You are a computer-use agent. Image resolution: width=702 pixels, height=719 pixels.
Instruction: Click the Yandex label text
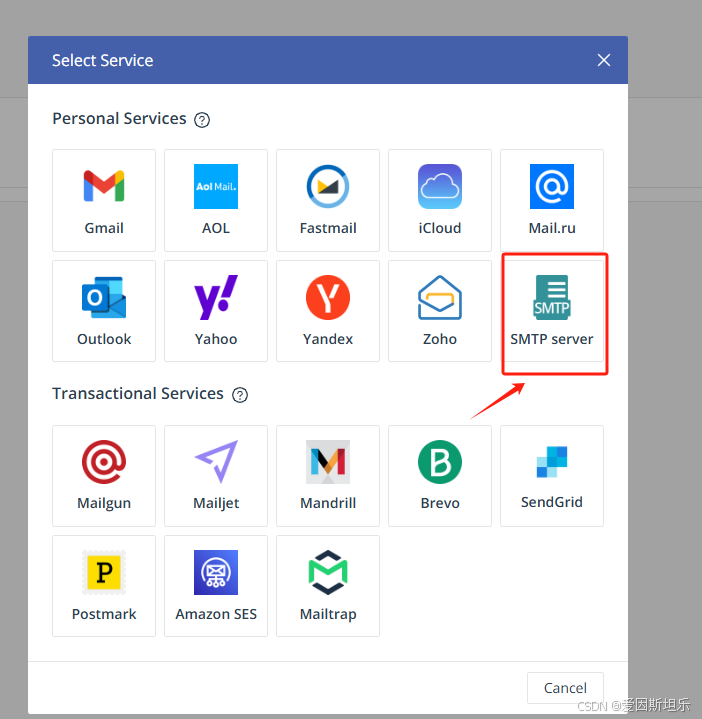pyautogui.click(x=328, y=339)
